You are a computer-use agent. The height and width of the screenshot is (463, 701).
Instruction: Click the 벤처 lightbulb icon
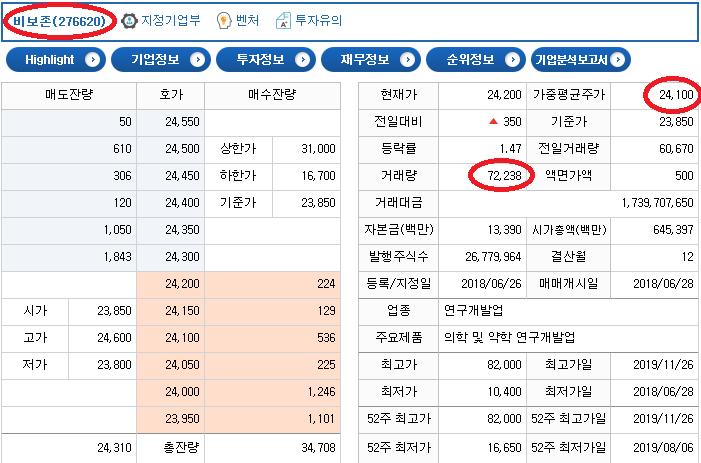pyautogui.click(x=224, y=21)
